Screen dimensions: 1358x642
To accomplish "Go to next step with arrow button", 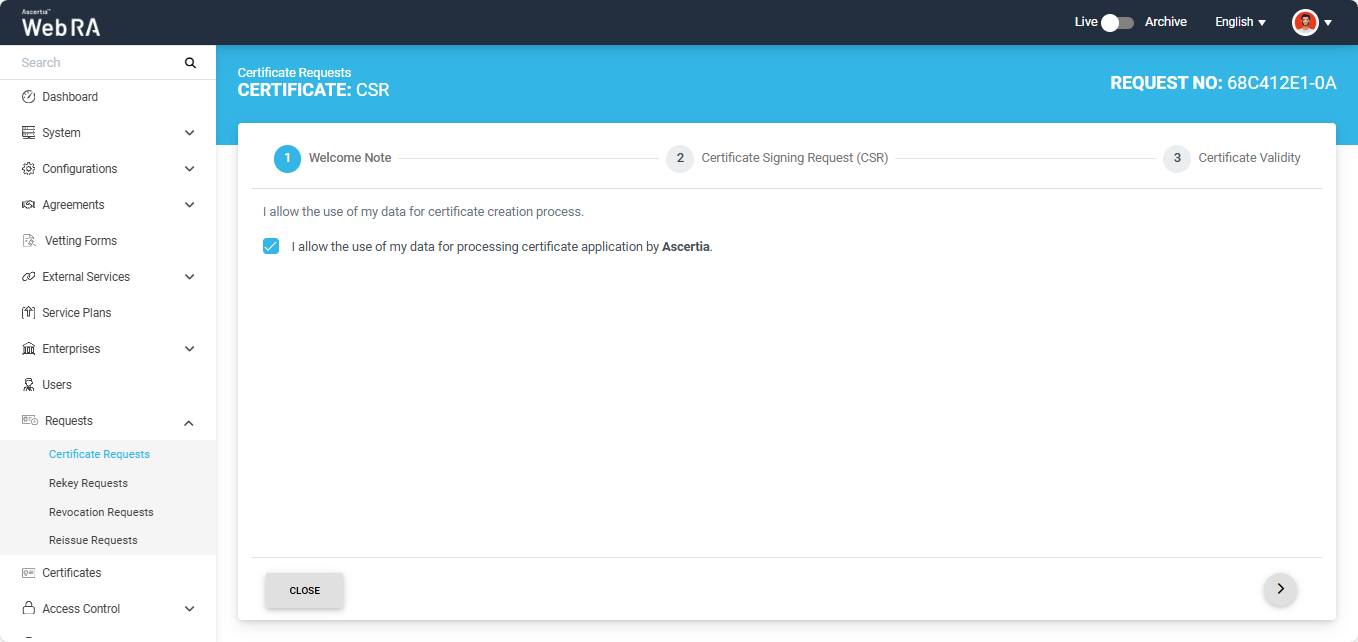I will 1280,589.
